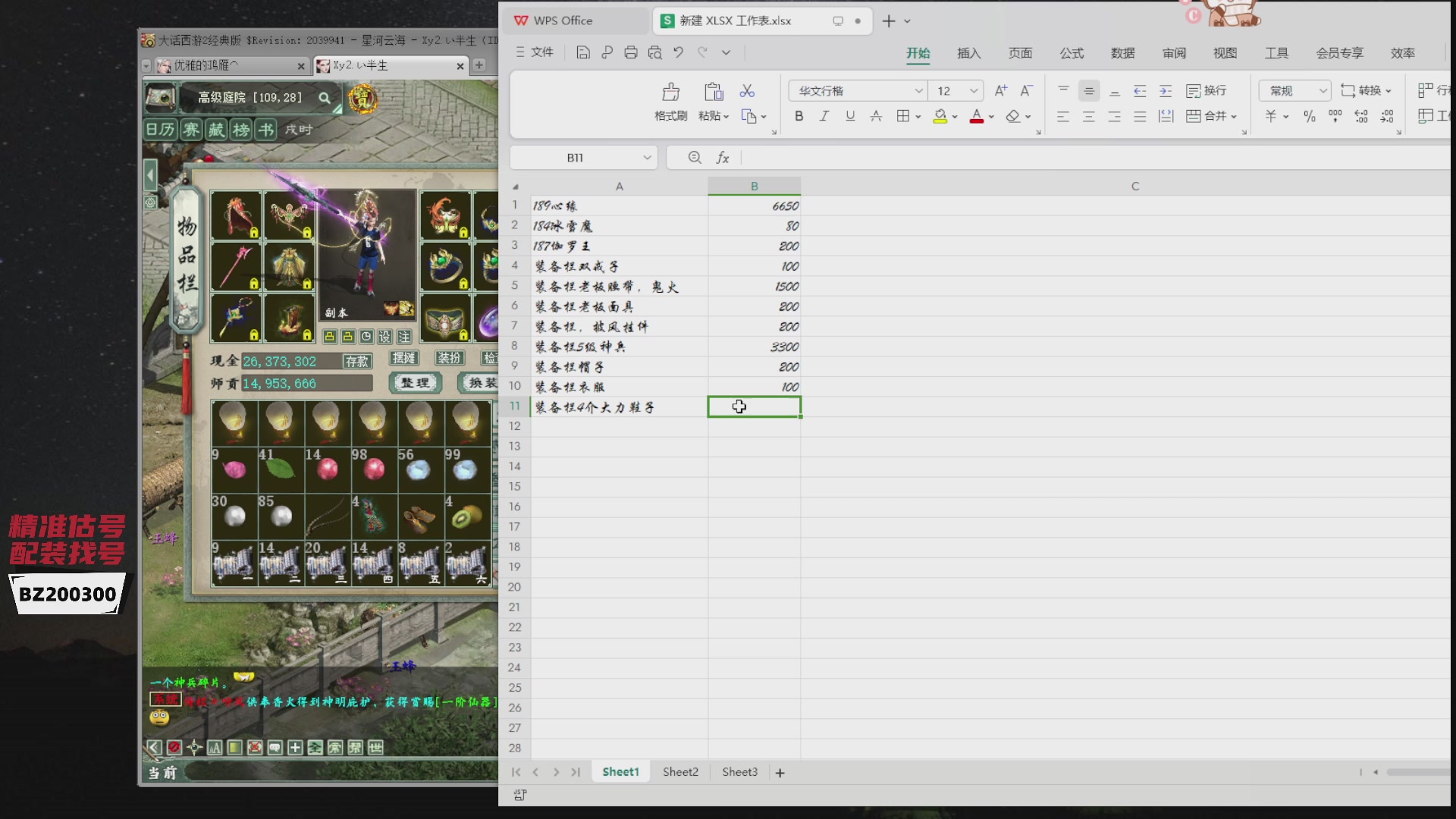The image size is (1456, 819).
Task: Toggle Underline formatting
Action: click(x=850, y=116)
